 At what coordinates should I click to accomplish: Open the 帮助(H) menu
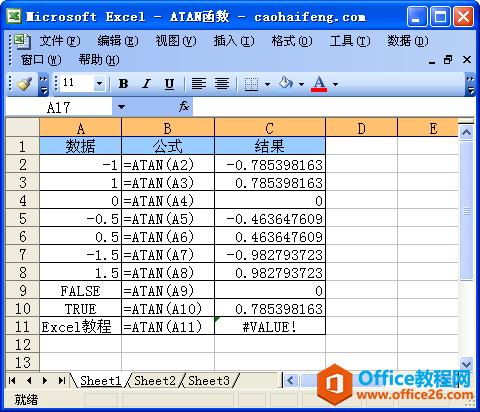pos(99,60)
